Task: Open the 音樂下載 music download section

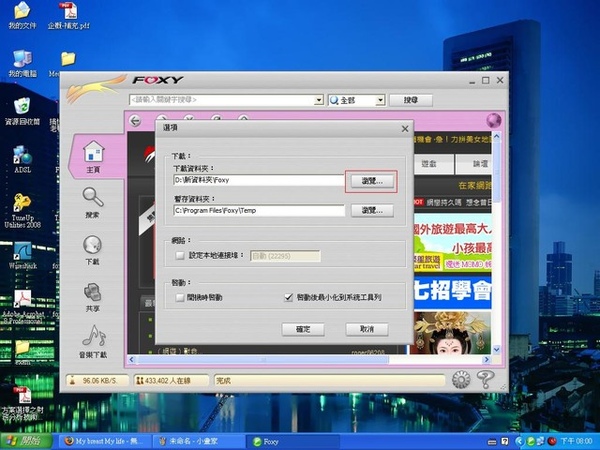Action: click(x=93, y=342)
